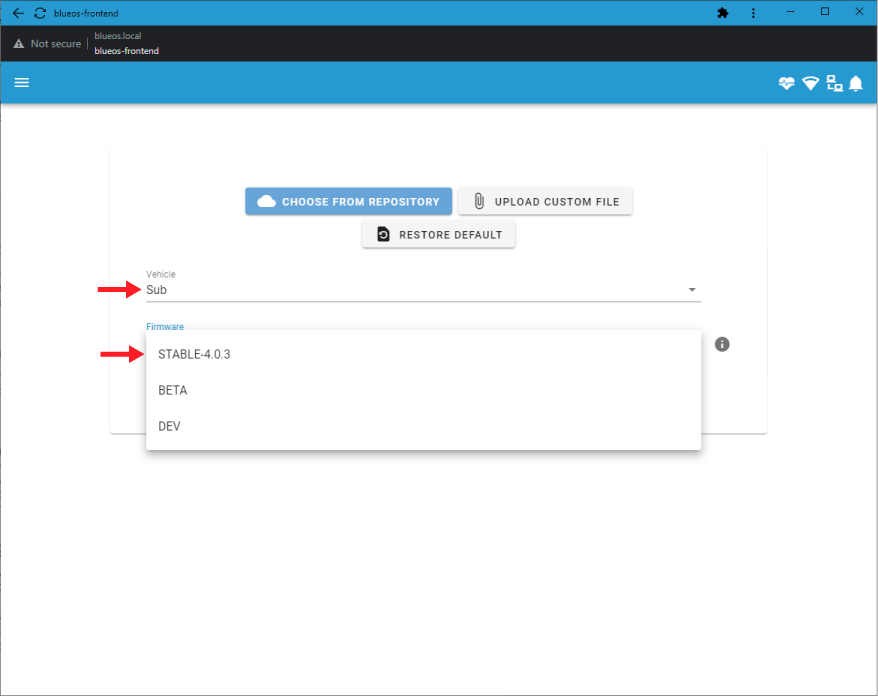Show notifications via the bell icon
This screenshot has height=696, width=878.
click(856, 83)
